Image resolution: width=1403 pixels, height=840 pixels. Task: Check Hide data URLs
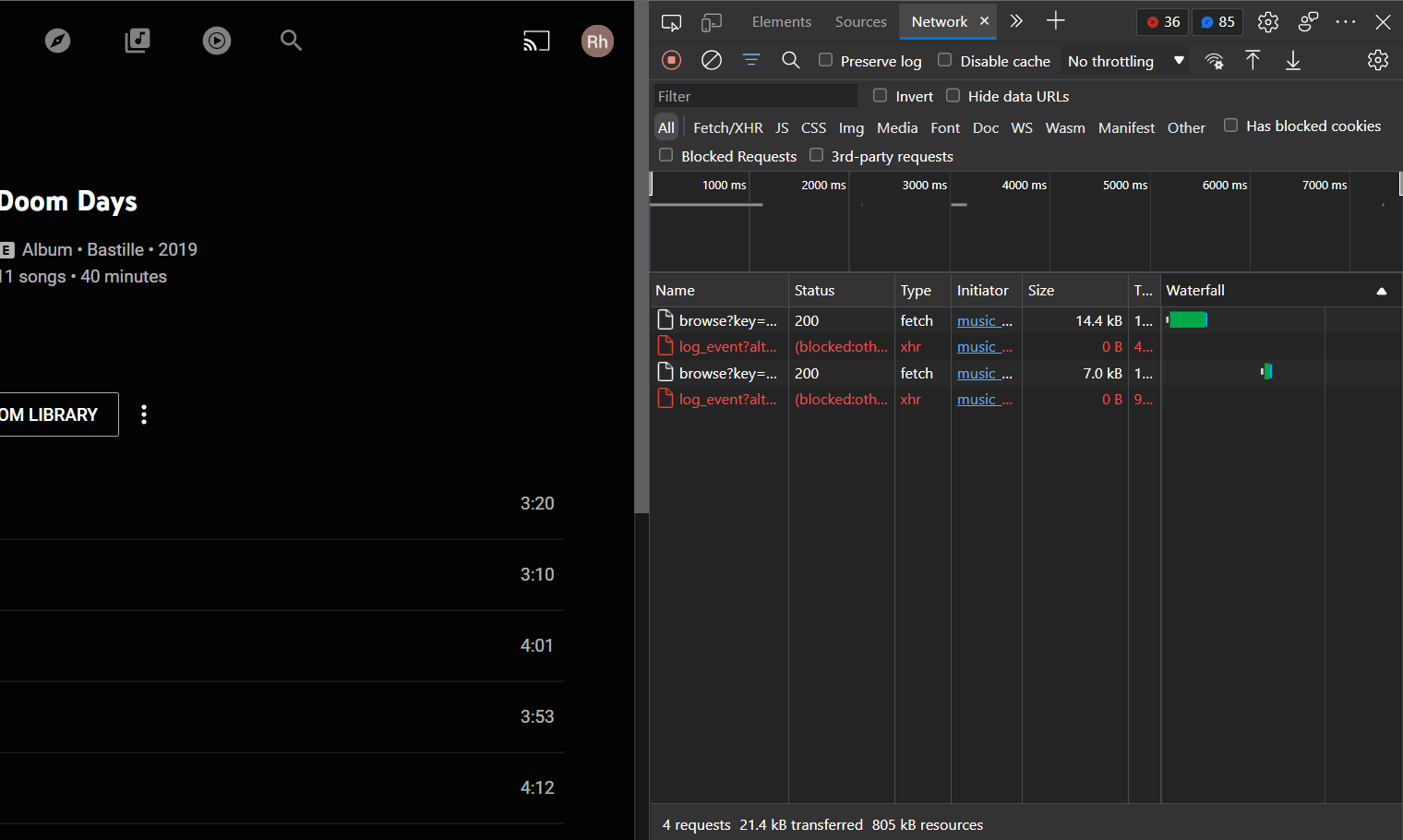(953, 95)
